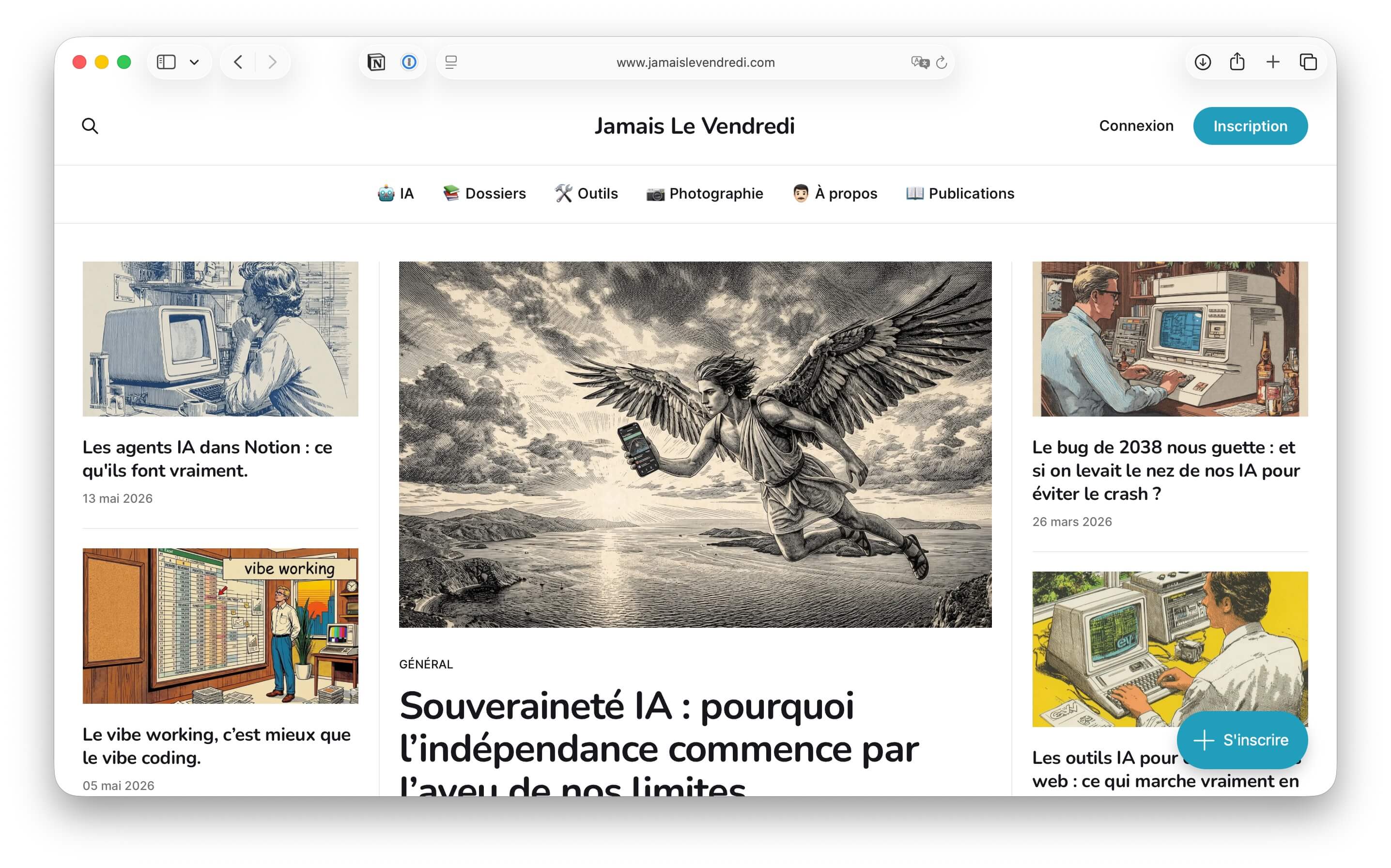Close the Safari window red button

click(80, 62)
